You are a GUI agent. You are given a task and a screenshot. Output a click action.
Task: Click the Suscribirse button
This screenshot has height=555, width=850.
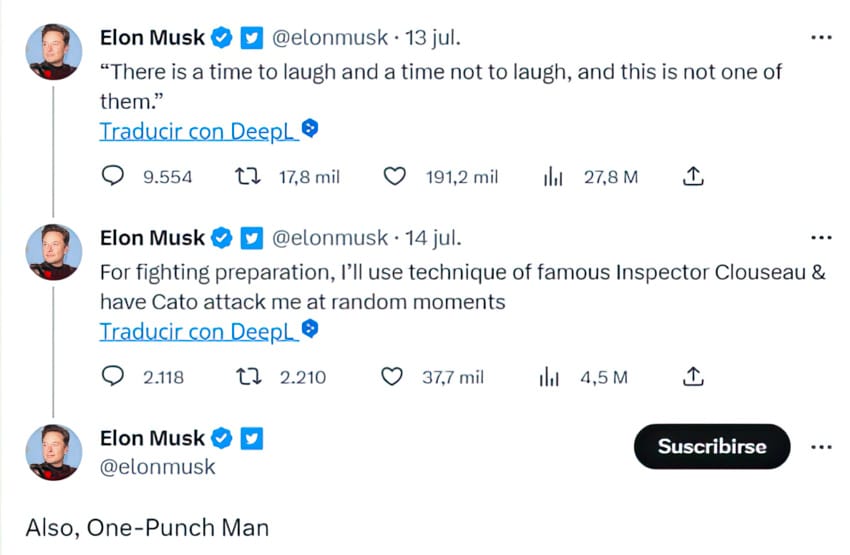coord(711,446)
